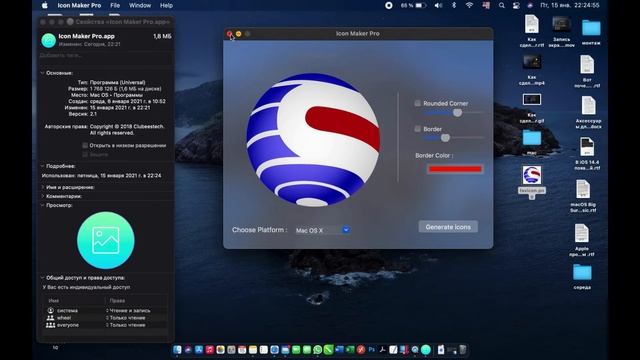
Task: Collapse the 'Подробнее' section
Action: pos(42,166)
